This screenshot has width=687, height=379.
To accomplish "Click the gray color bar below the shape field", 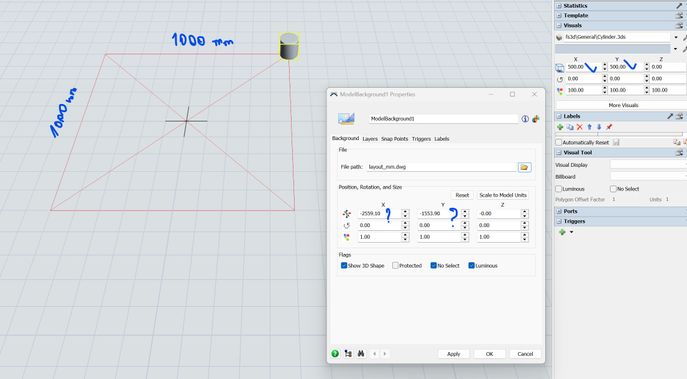I will coord(613,49).
